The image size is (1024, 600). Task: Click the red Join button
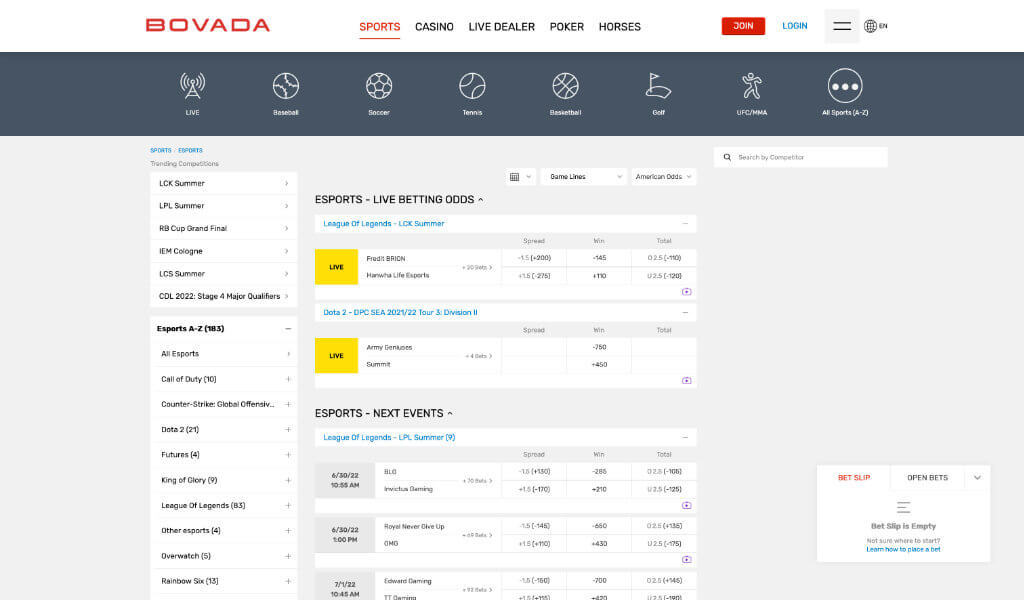(743, 26)
